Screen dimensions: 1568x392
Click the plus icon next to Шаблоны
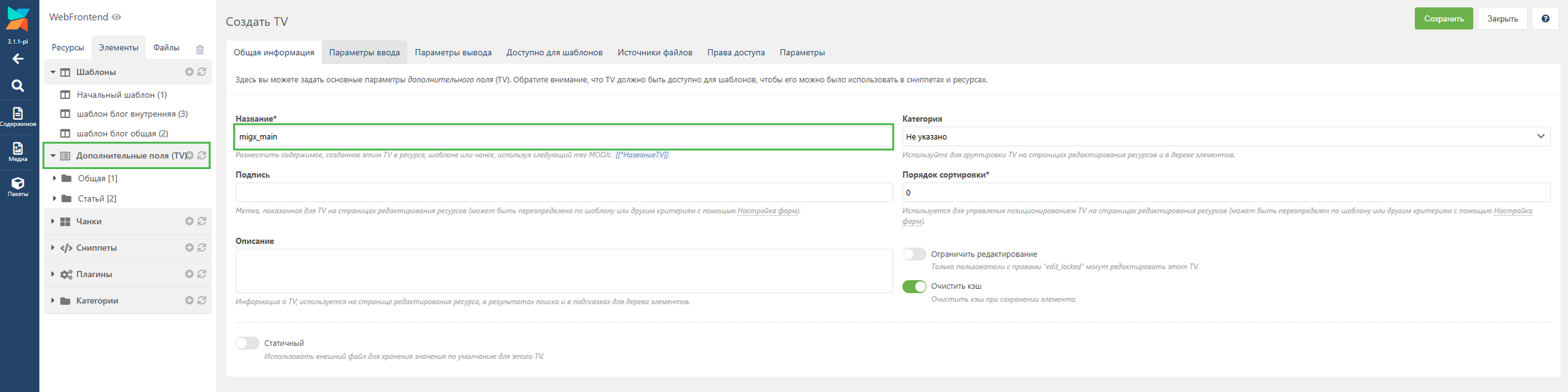189,72
